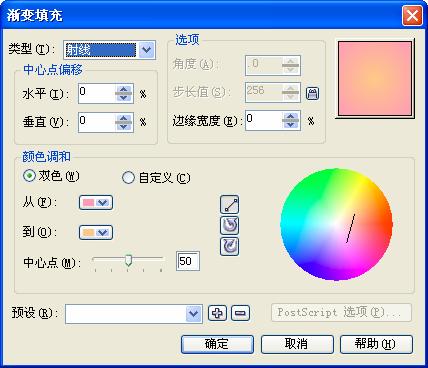Choose the clockwise color path icon

coord(229,247)
